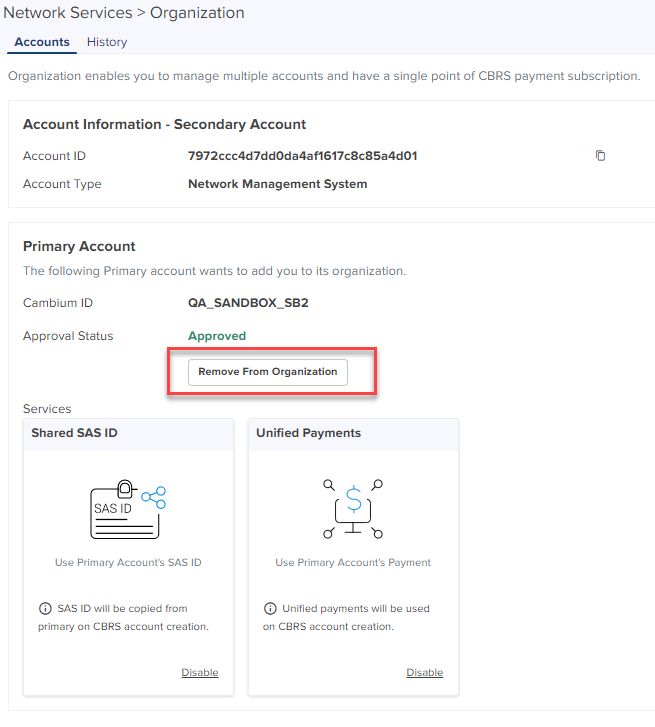Disable the Unified Payments service
Image resolution: width=655 pixels, height=727 pixels.
424,672
